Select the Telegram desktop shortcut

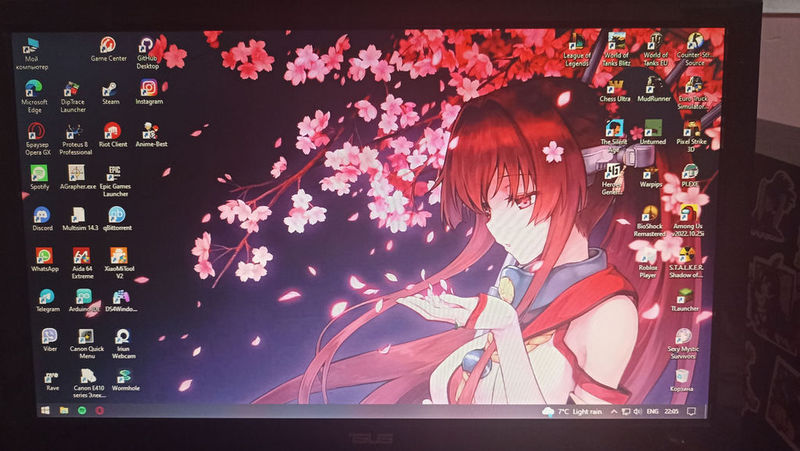pyautogui.click(x=47, y=300)
